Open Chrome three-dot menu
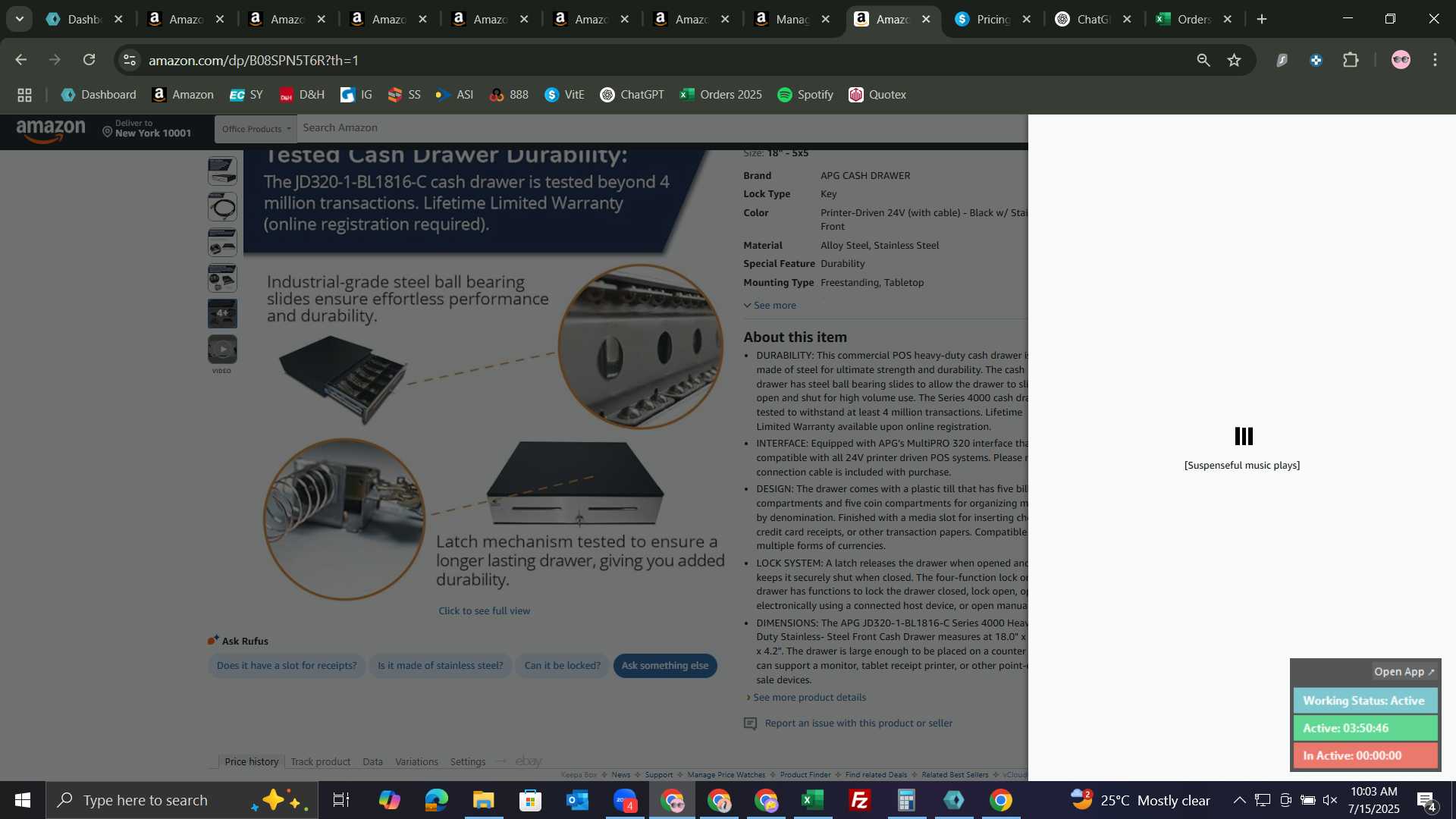The height and width of the screenshot is (819, 1456). click(x=1435, y=60)
